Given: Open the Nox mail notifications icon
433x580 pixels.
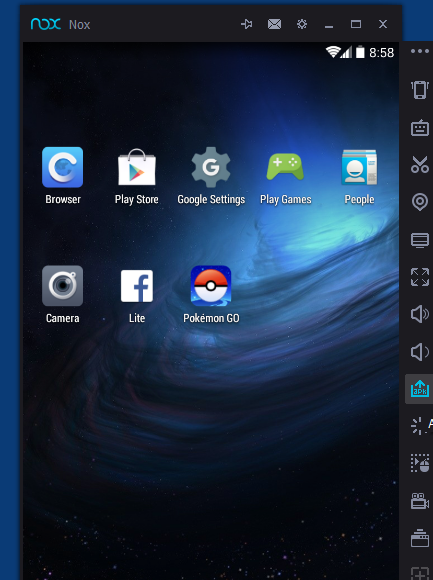Looking at the screenshot, I should (274, 24).
